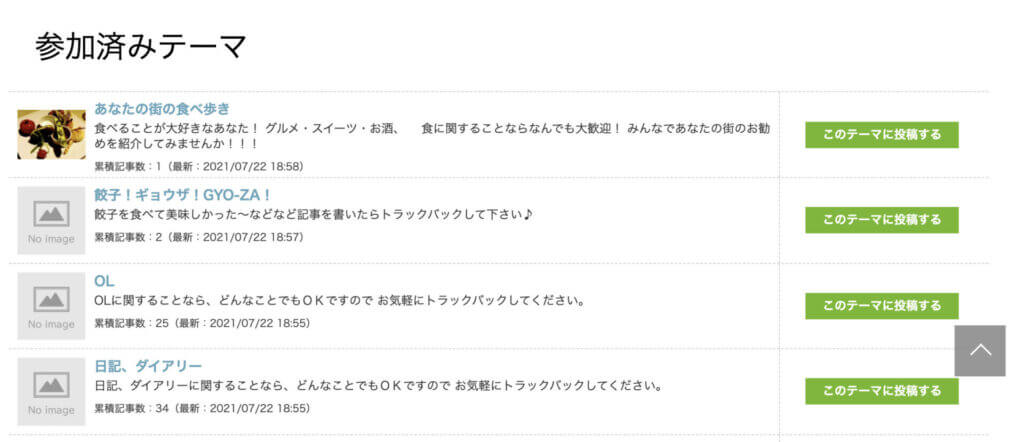
Task: Click the 参加済みテーマ page heading
Action: (140, 46)
